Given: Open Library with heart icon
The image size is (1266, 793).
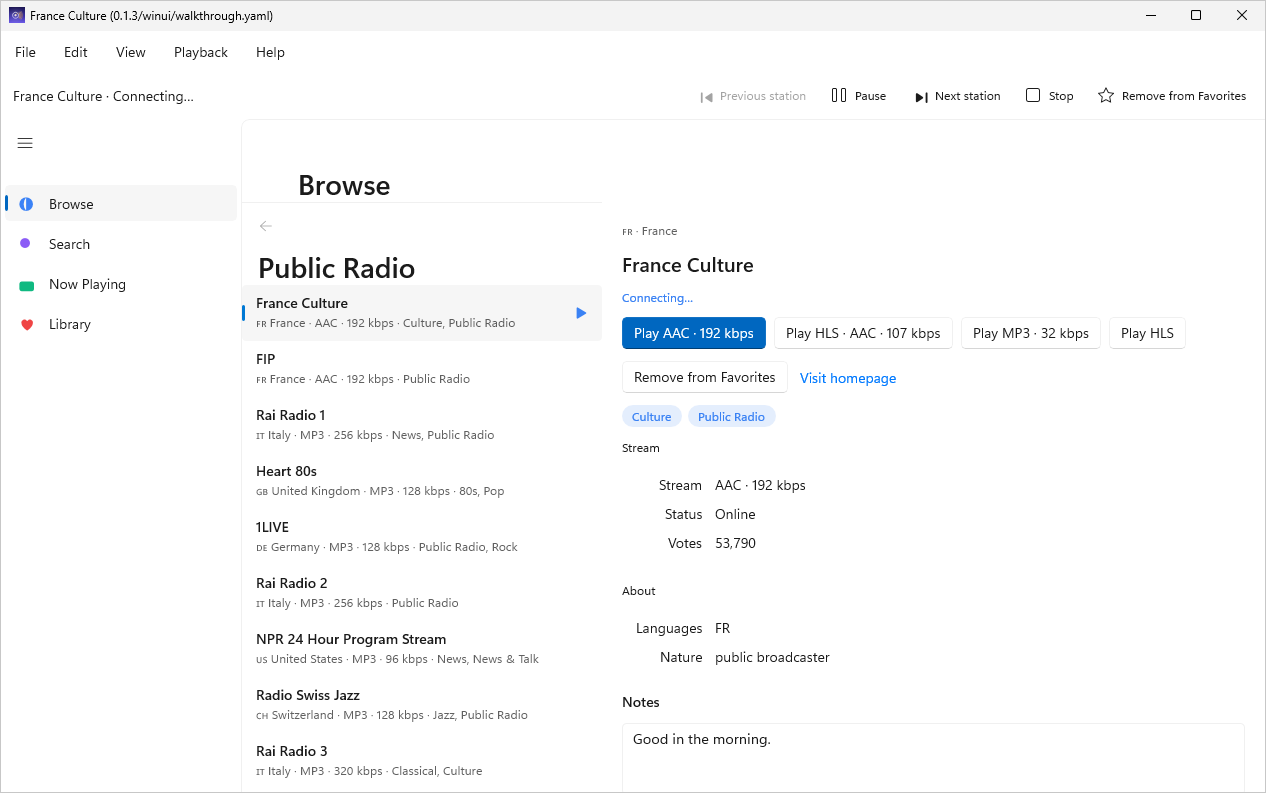Looking at the screenshot, I should click(121, 324).
